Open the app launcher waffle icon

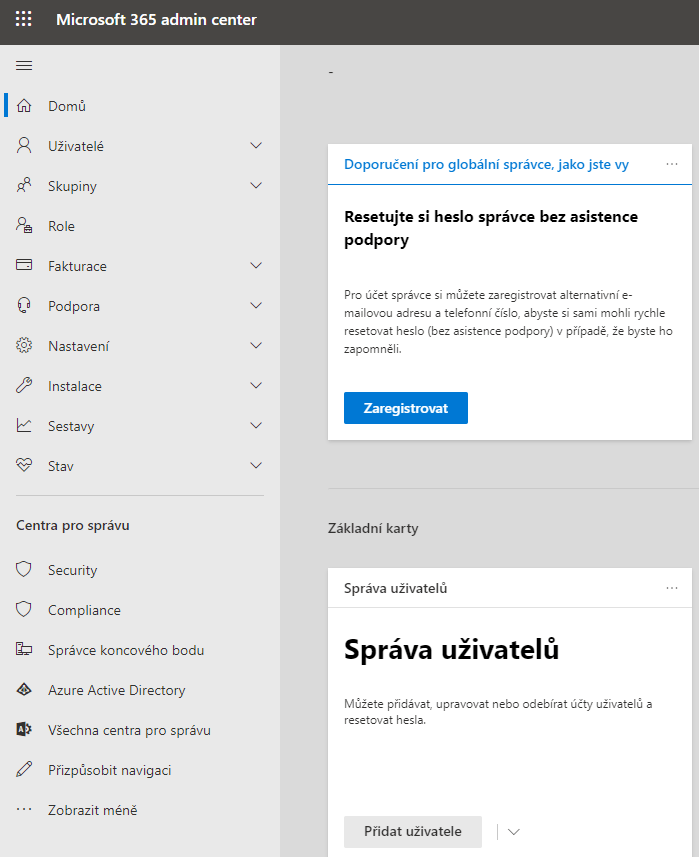pos(24,20)
